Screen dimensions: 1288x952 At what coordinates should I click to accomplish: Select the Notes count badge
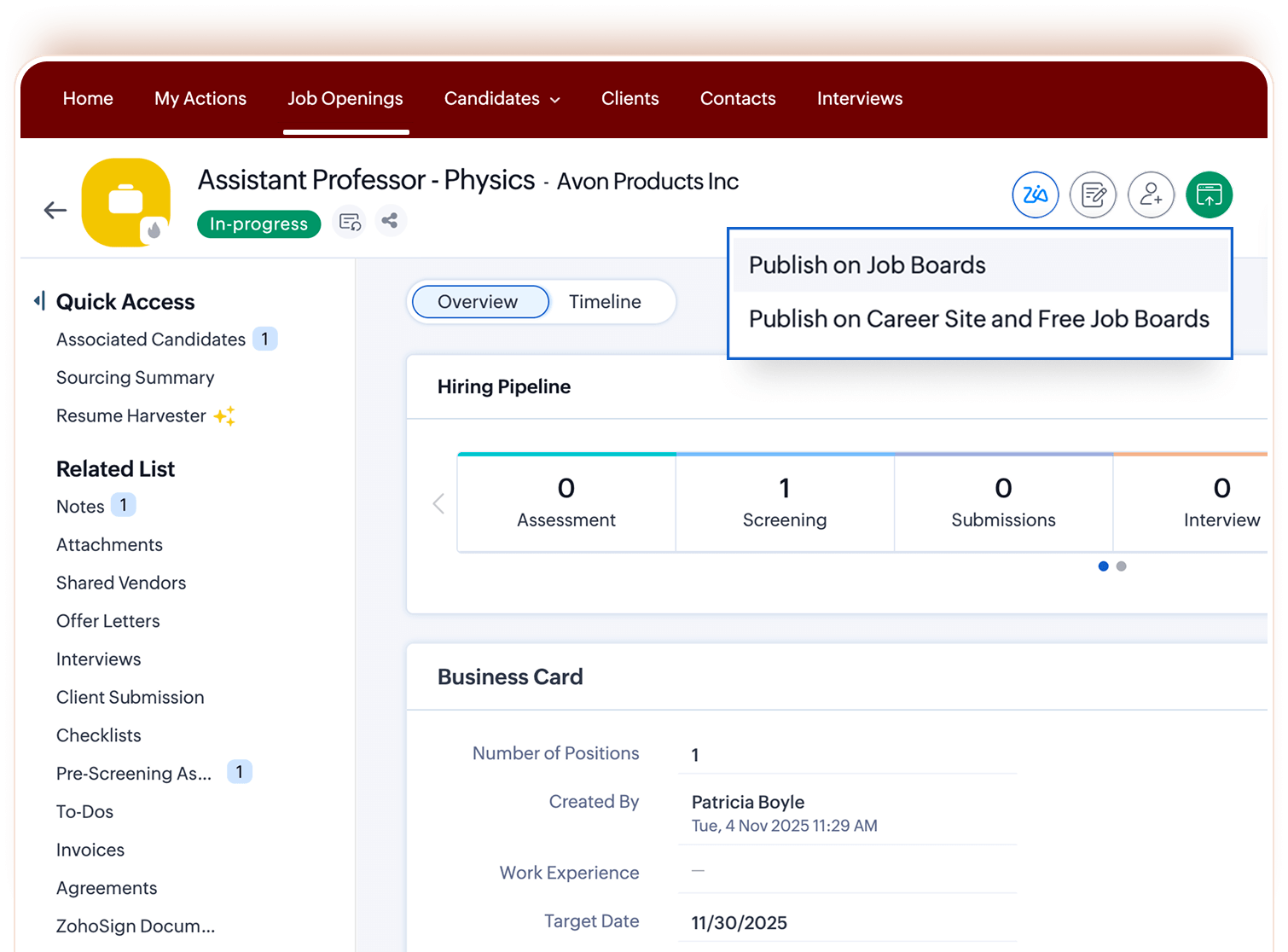pos(123,504)
